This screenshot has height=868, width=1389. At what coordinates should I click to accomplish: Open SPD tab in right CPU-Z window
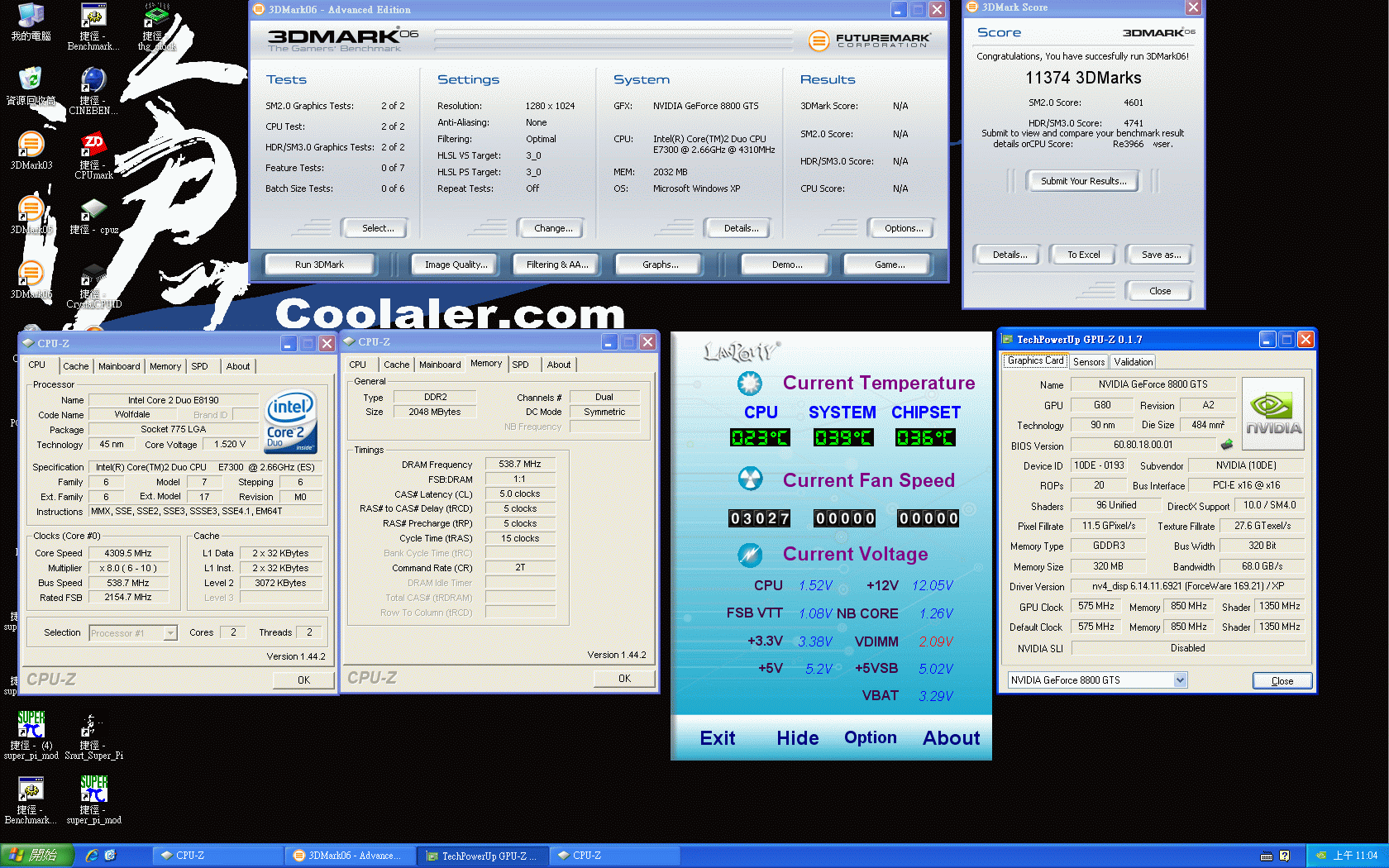[520, 365]
